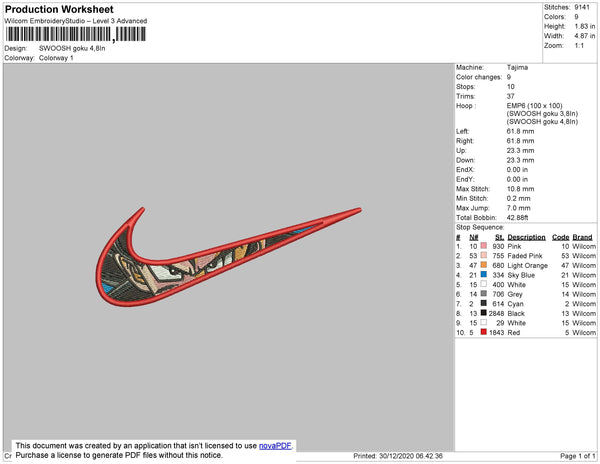The image size is (600, 464).
Task: Select the Hoop value 'EMP6 (100 x 100)'
Action: [534, 106]
